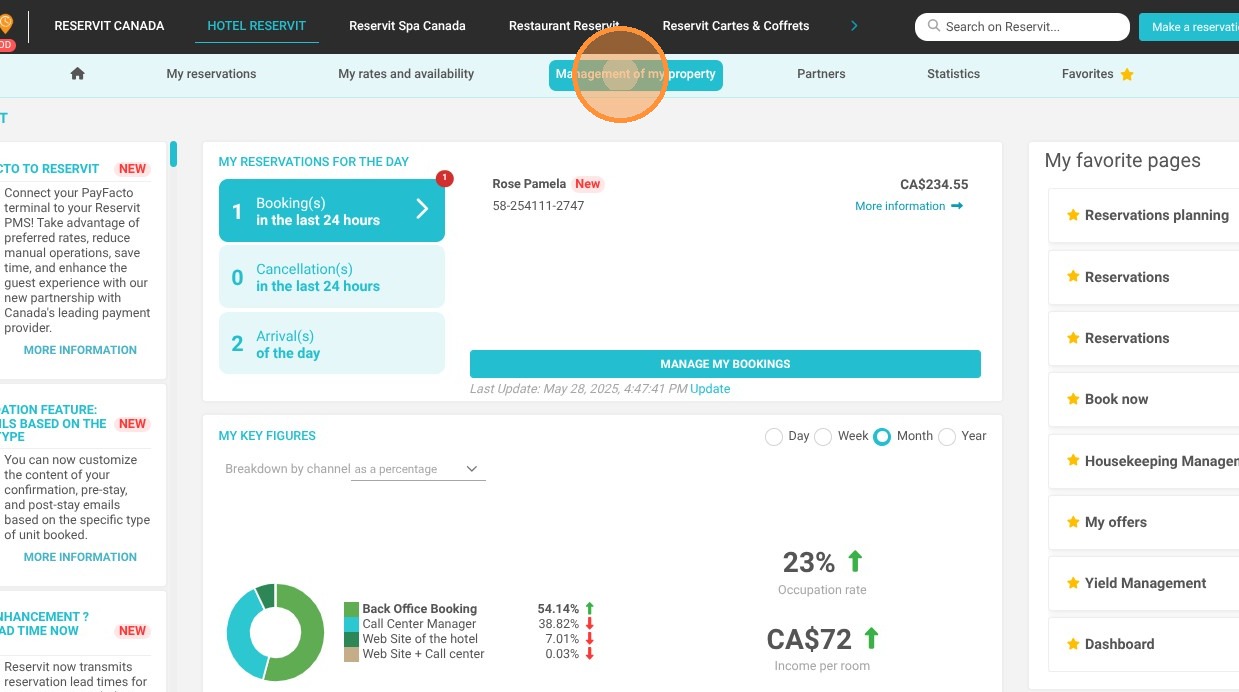Open Reservations planning favorite page

click(x=1144, y=215)
